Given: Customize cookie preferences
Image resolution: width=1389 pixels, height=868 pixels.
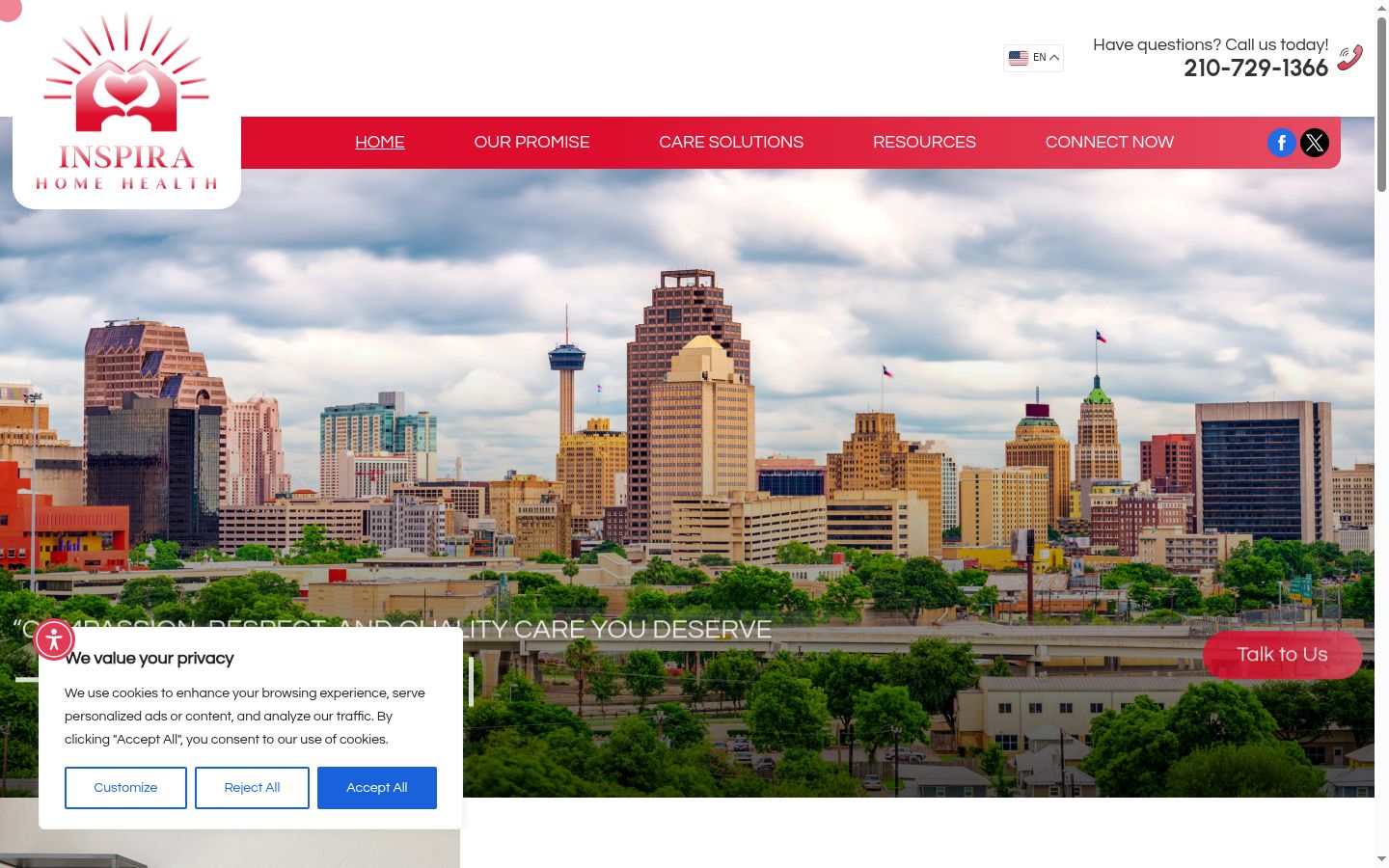Looking at the screenshot, I should 125,788.
